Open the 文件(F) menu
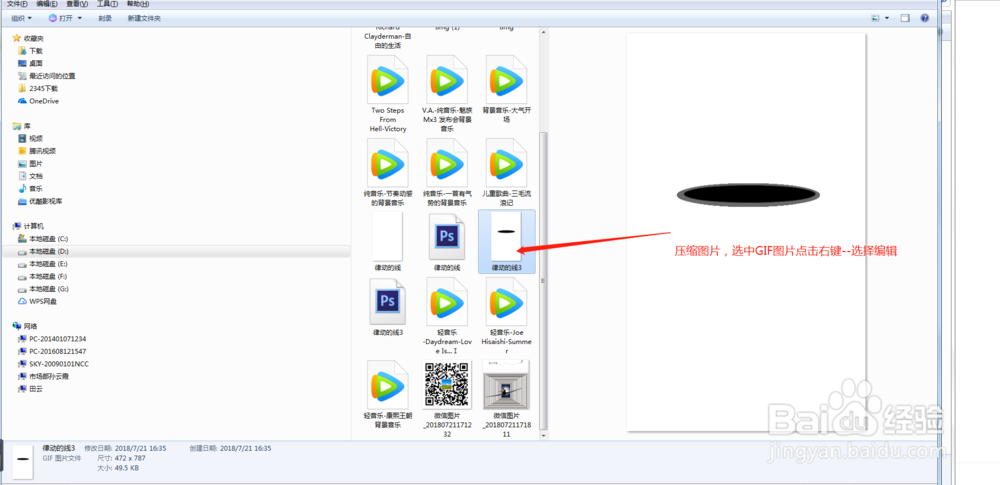Screen dimensions: 1000x485 pos(17,4)
